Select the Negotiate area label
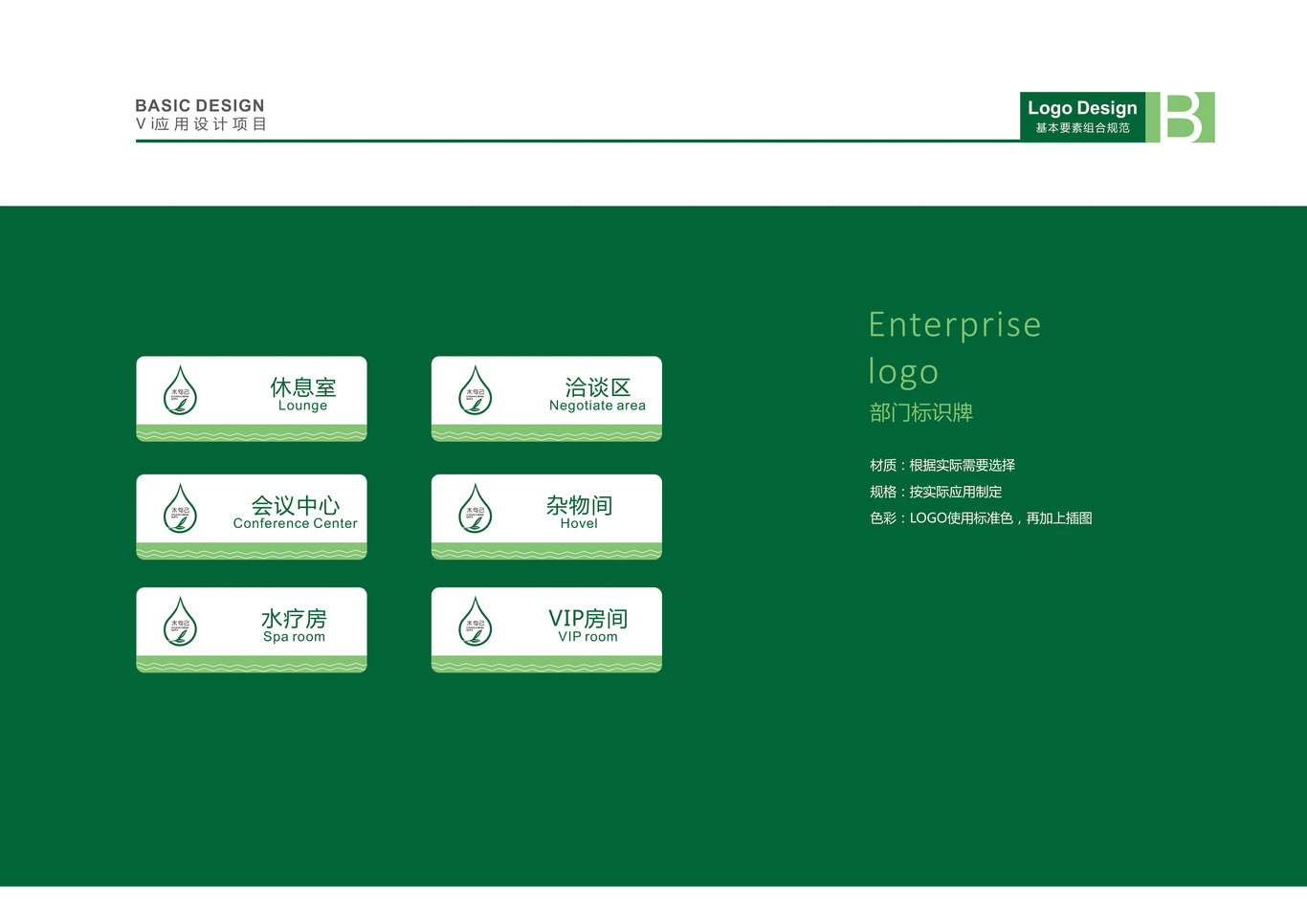 point(598,406)
